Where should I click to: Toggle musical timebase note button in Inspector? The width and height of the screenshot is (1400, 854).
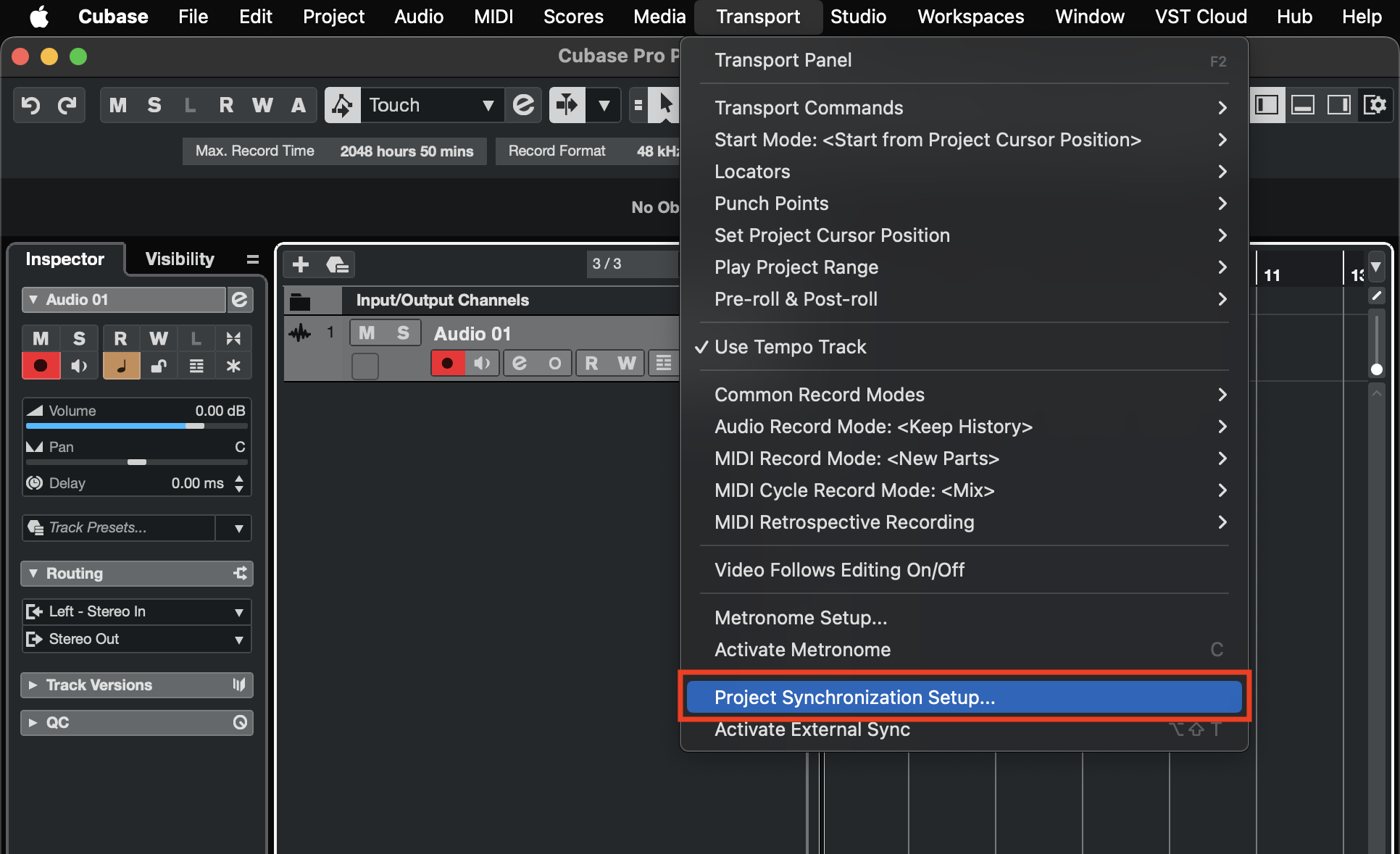point(121,366)
